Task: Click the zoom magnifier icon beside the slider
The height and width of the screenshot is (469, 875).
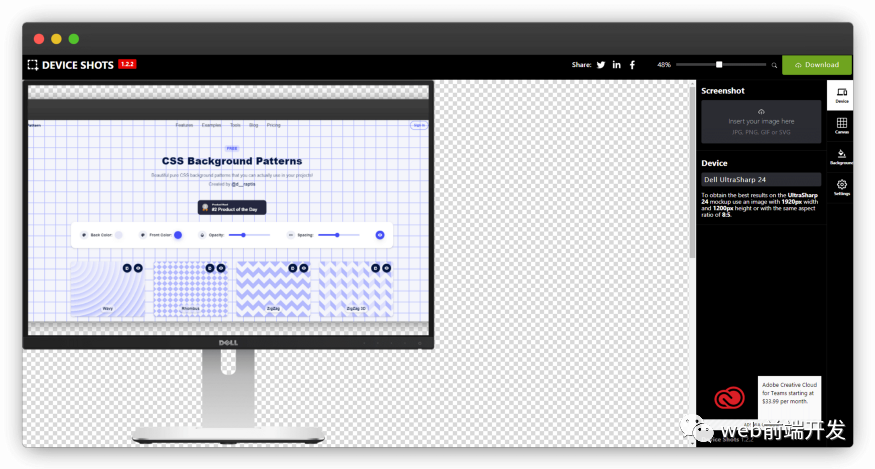Action: click(774, 65)
